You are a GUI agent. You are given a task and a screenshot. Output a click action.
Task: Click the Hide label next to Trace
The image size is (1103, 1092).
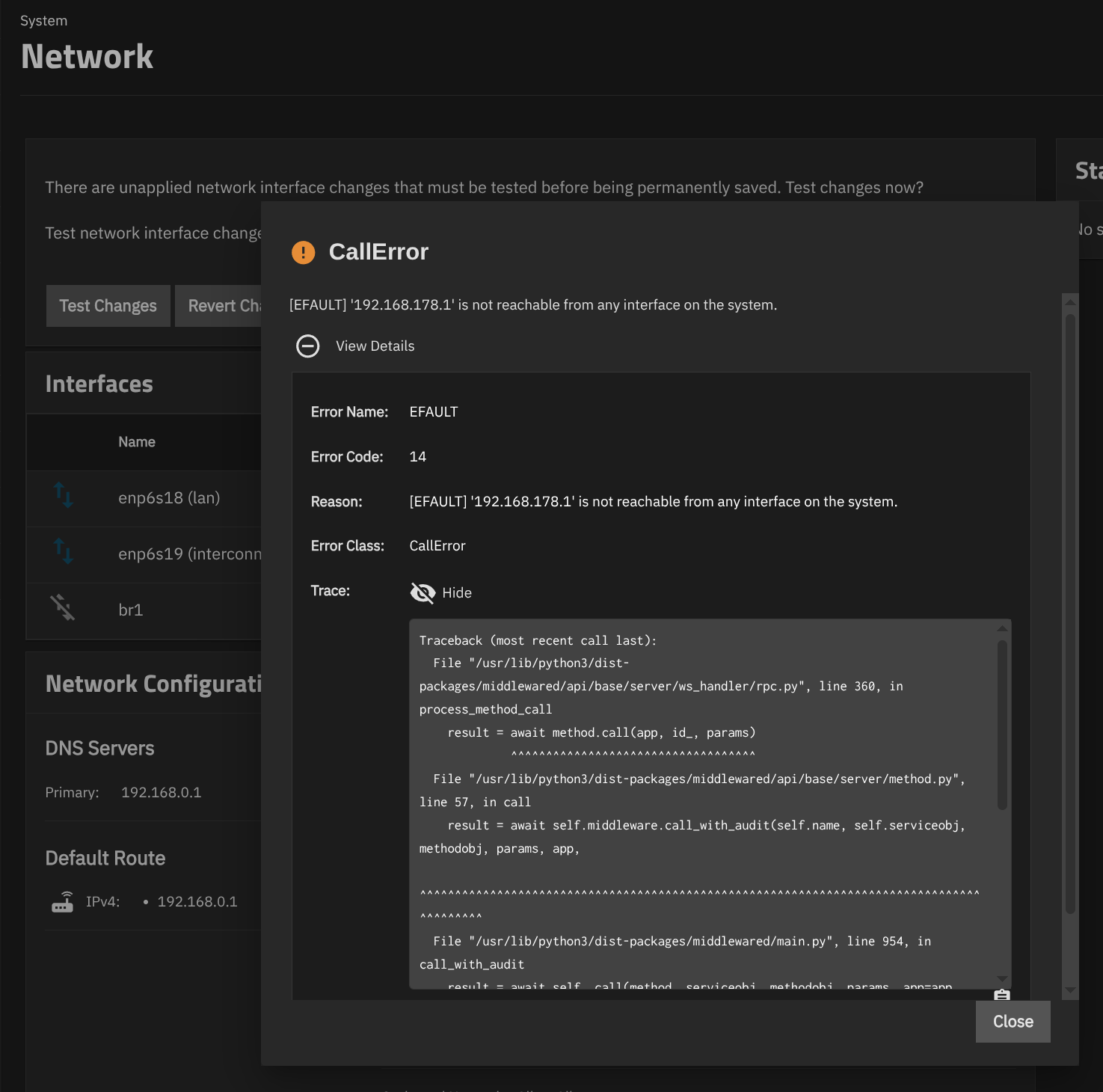click(x=457, y=593)
